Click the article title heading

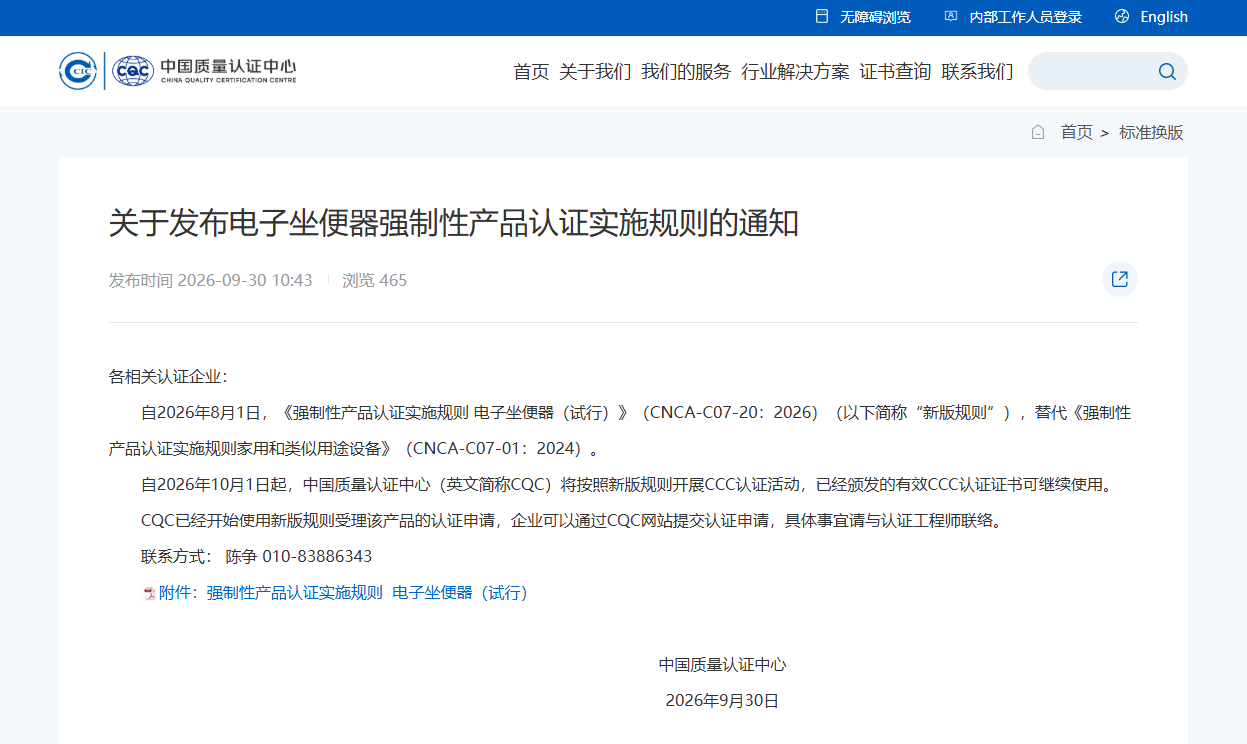(x=454, y=223)
